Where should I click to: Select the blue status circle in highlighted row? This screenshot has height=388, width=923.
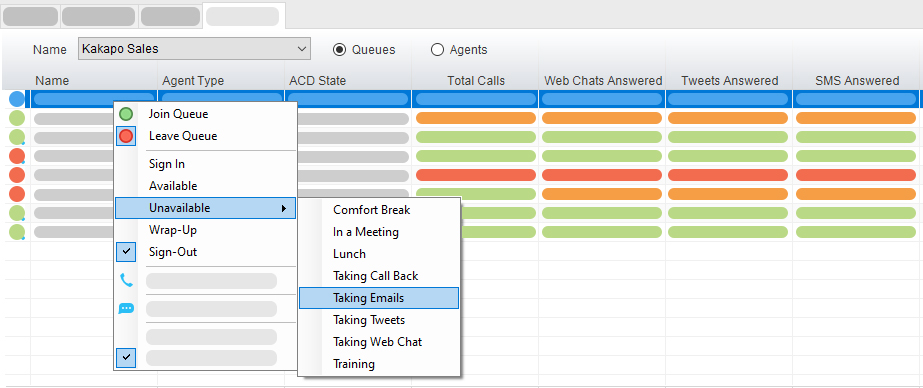pos(17,99)
